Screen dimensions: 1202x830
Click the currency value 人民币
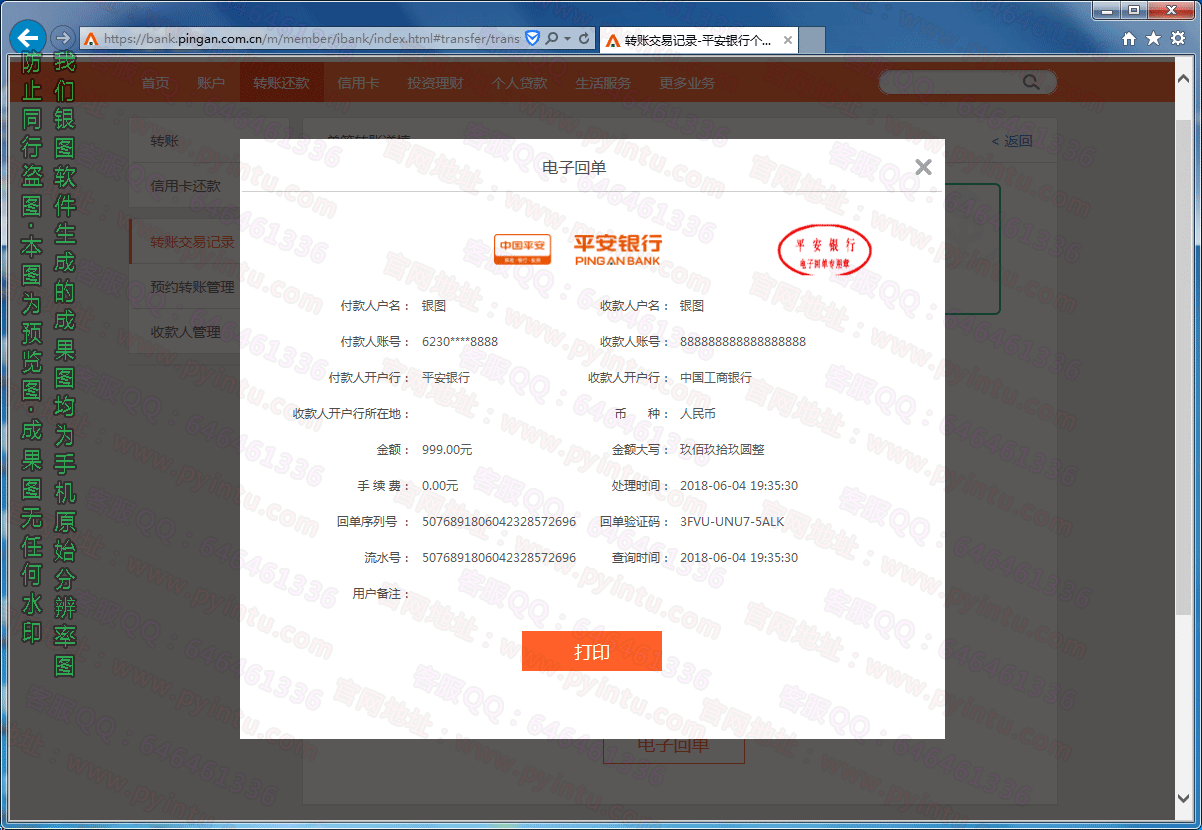coord(698,414)
